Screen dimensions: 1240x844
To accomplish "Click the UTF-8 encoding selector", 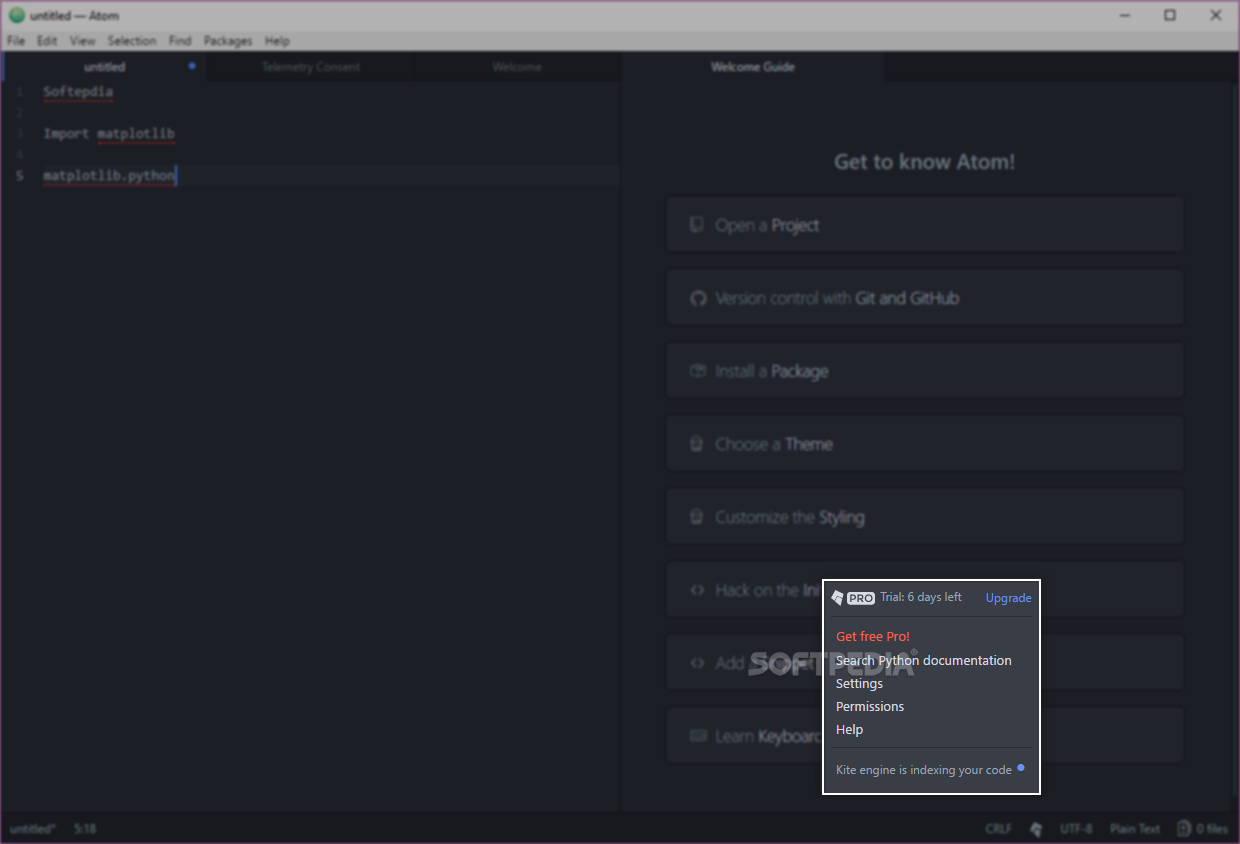I will pos(1076,829).
